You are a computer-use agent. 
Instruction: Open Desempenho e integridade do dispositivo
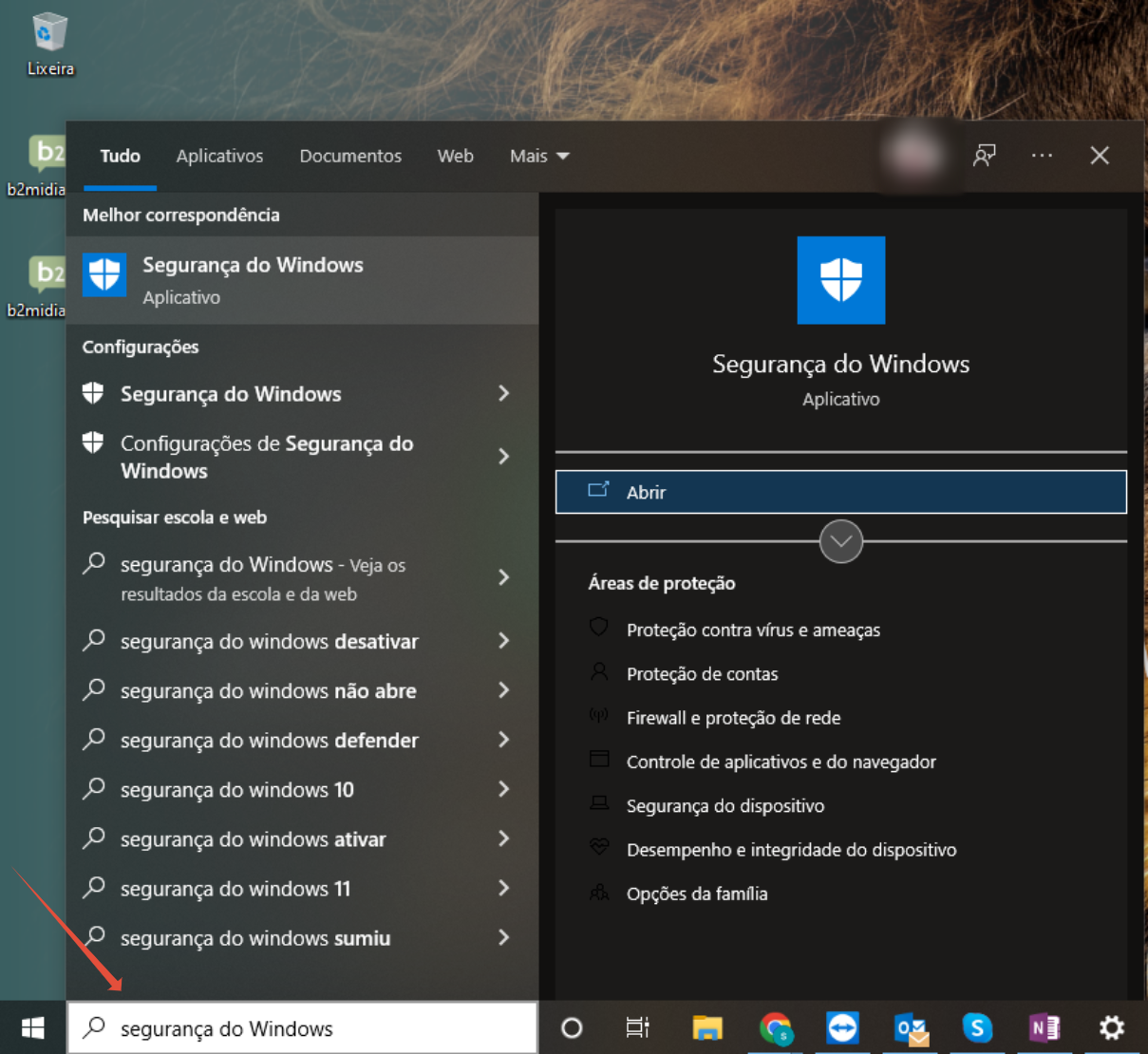point(791,850)
